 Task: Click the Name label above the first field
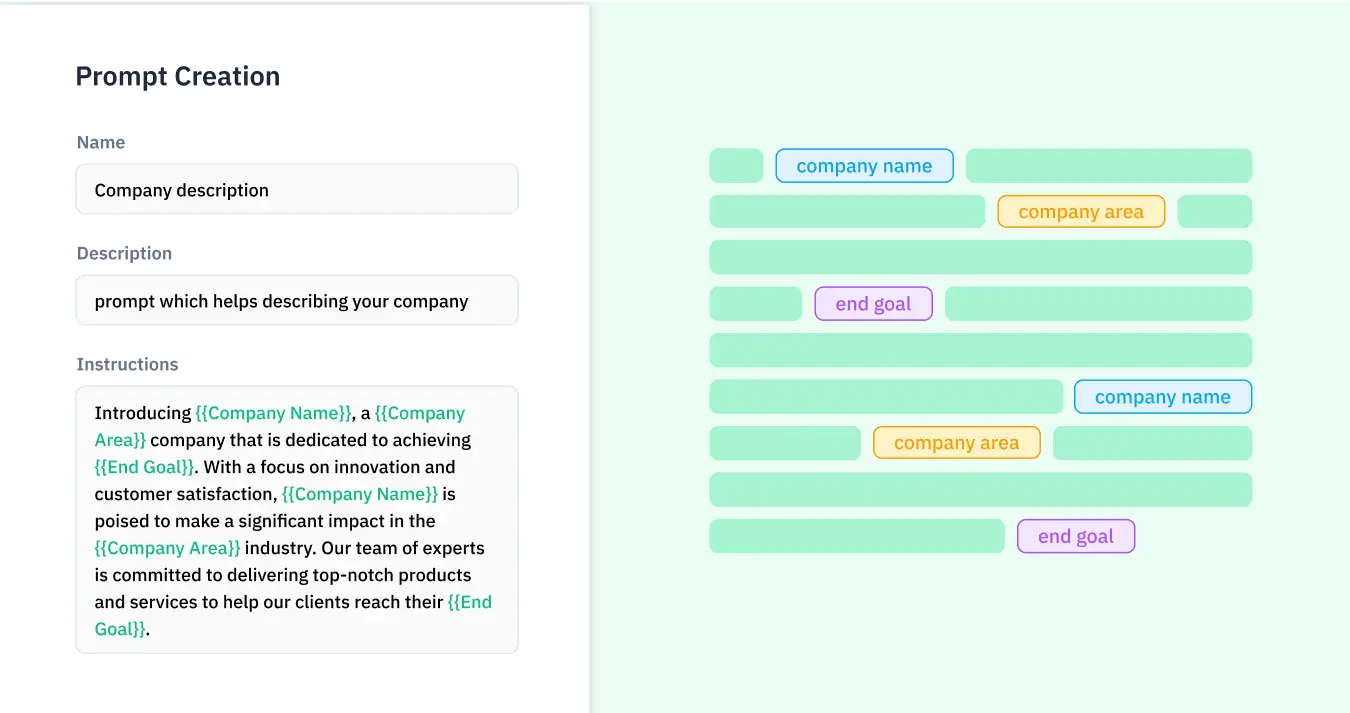point(100,142)
